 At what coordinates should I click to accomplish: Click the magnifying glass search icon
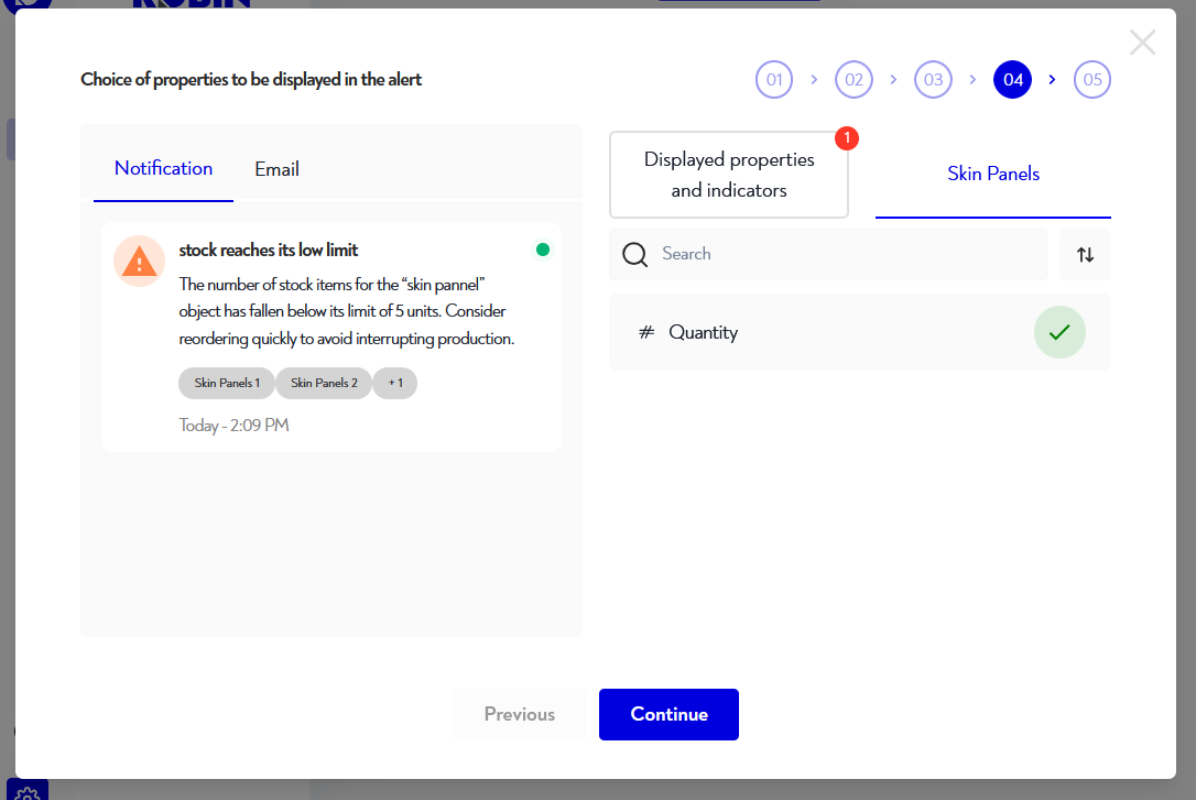coord(635,254)
